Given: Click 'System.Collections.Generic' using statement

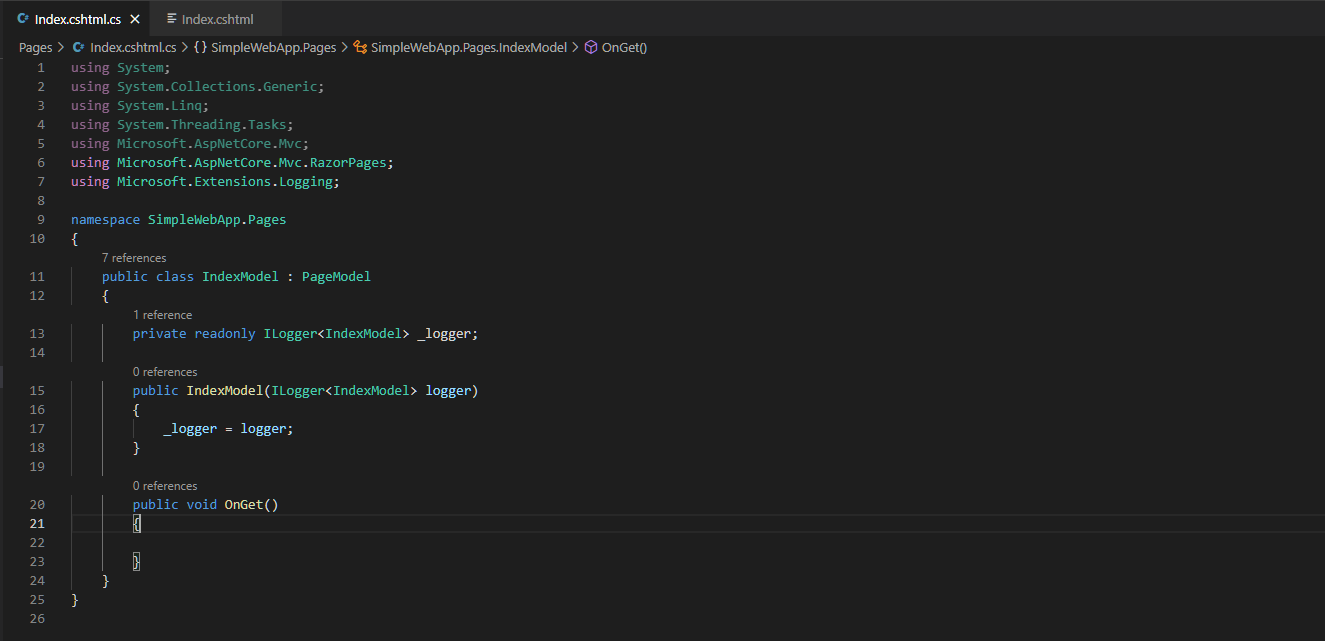Looking at the screenshot, I should pyautogui.click(x=216, y=86).
